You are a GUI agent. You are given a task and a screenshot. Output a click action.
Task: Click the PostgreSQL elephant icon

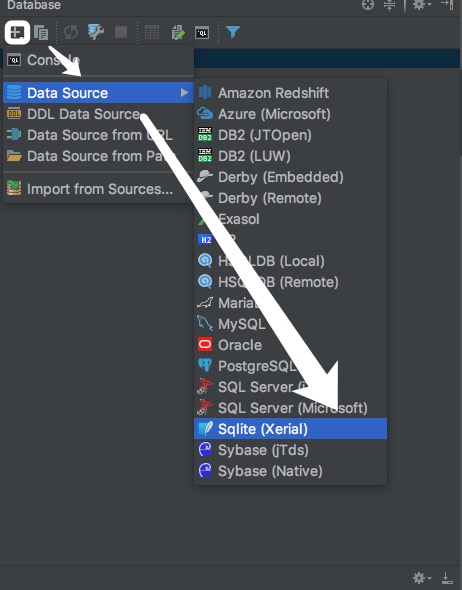tap(205, 365)
